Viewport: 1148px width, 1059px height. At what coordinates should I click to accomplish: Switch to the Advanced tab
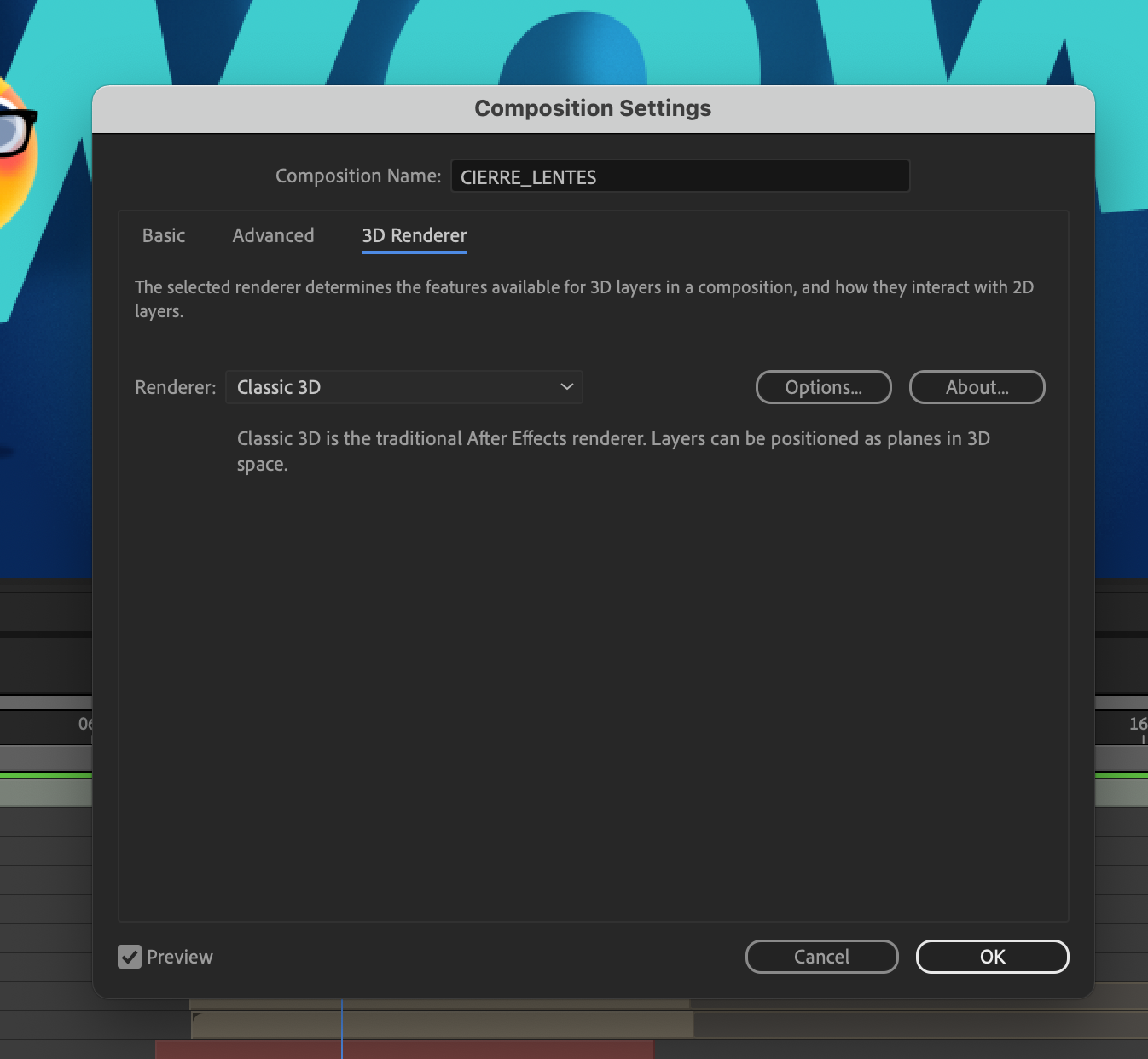coord(273,235)
